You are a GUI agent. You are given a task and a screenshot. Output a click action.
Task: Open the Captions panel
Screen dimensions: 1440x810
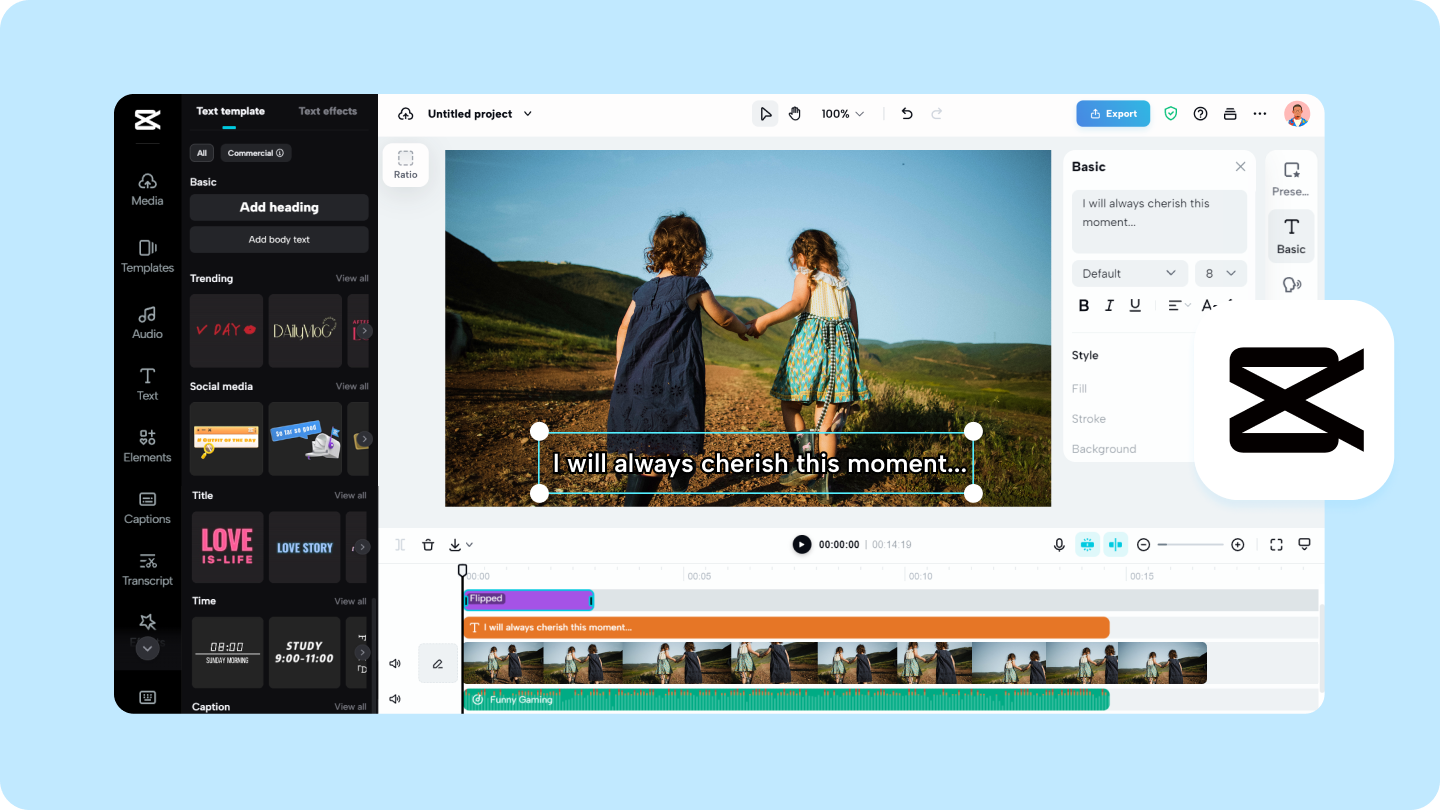tap(147, 507)
